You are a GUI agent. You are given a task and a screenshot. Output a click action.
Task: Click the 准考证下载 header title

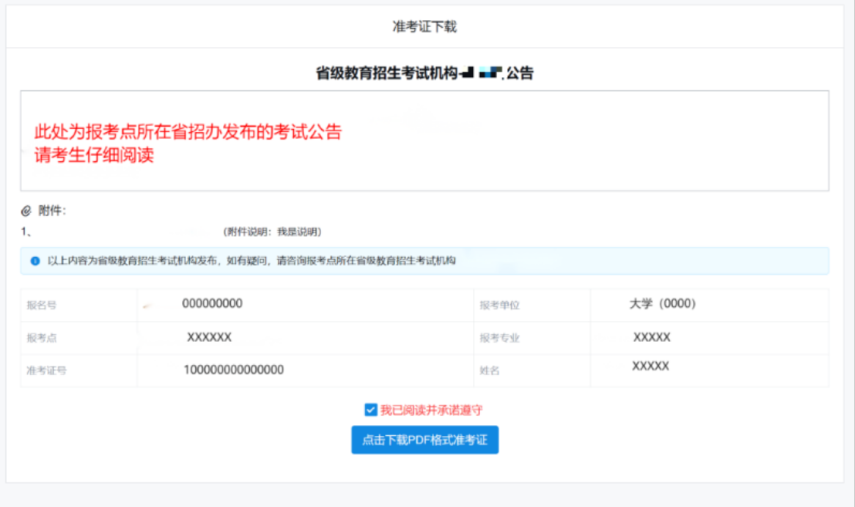click(x=424, y=27)
